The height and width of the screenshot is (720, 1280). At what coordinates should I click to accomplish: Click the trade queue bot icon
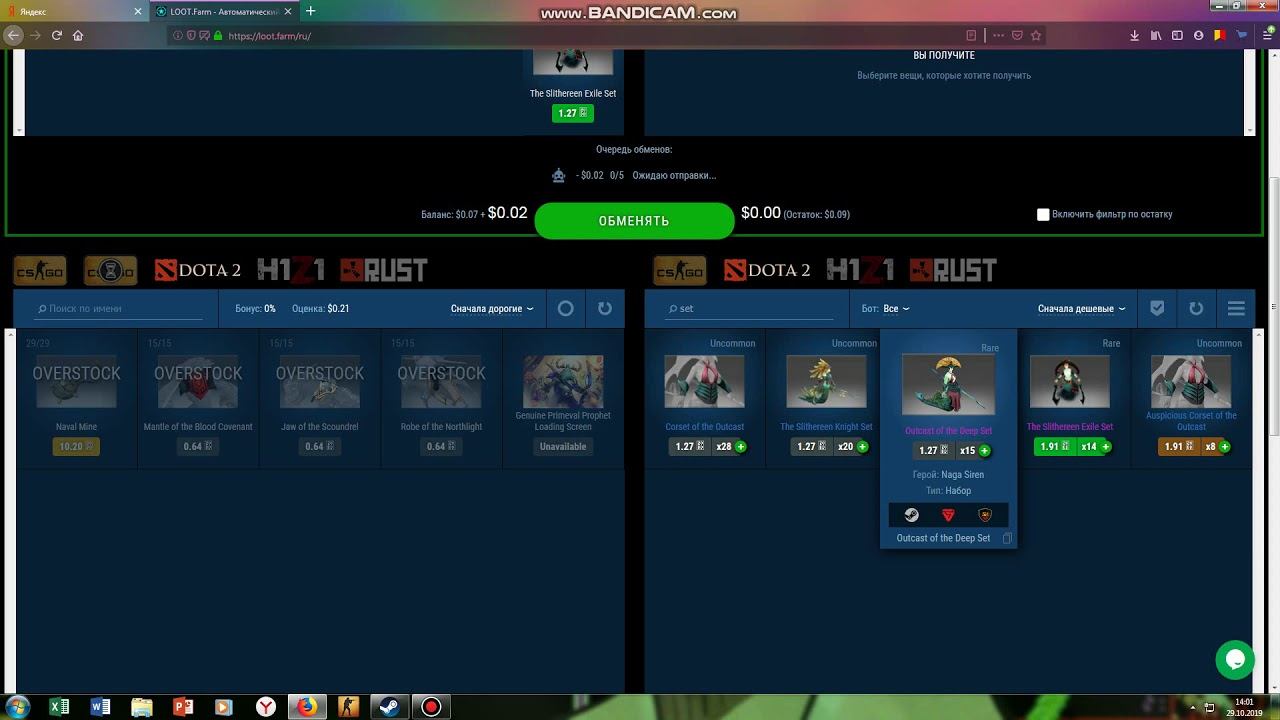[x=559, y=176]
